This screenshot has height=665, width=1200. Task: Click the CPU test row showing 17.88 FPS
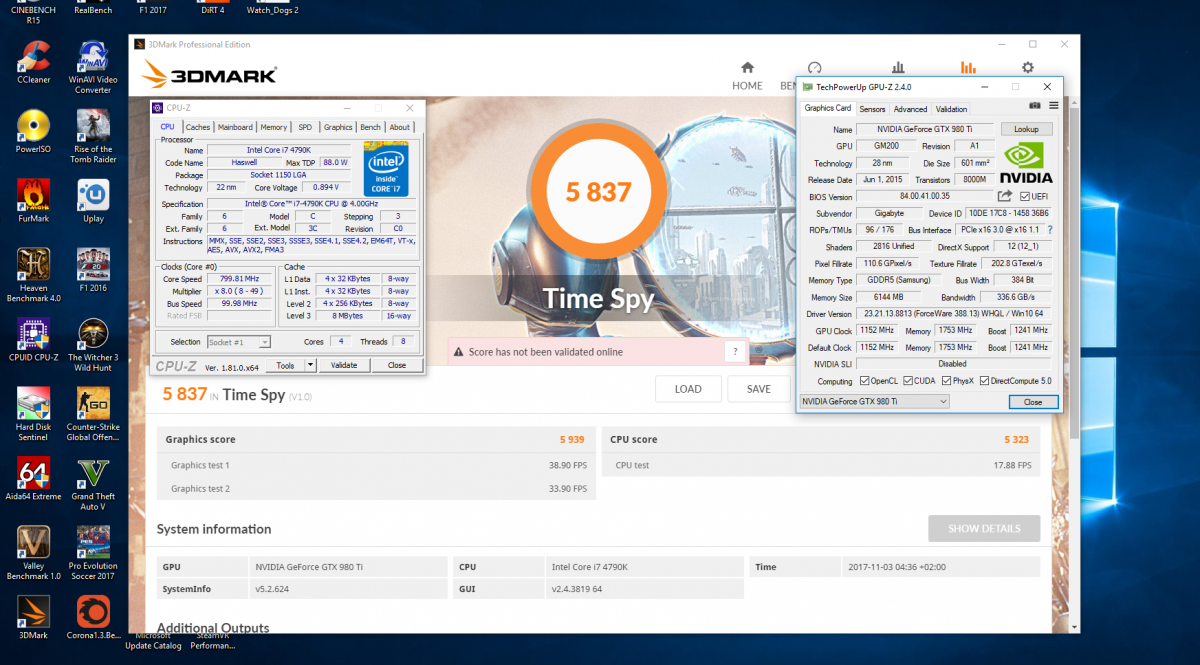821,465
